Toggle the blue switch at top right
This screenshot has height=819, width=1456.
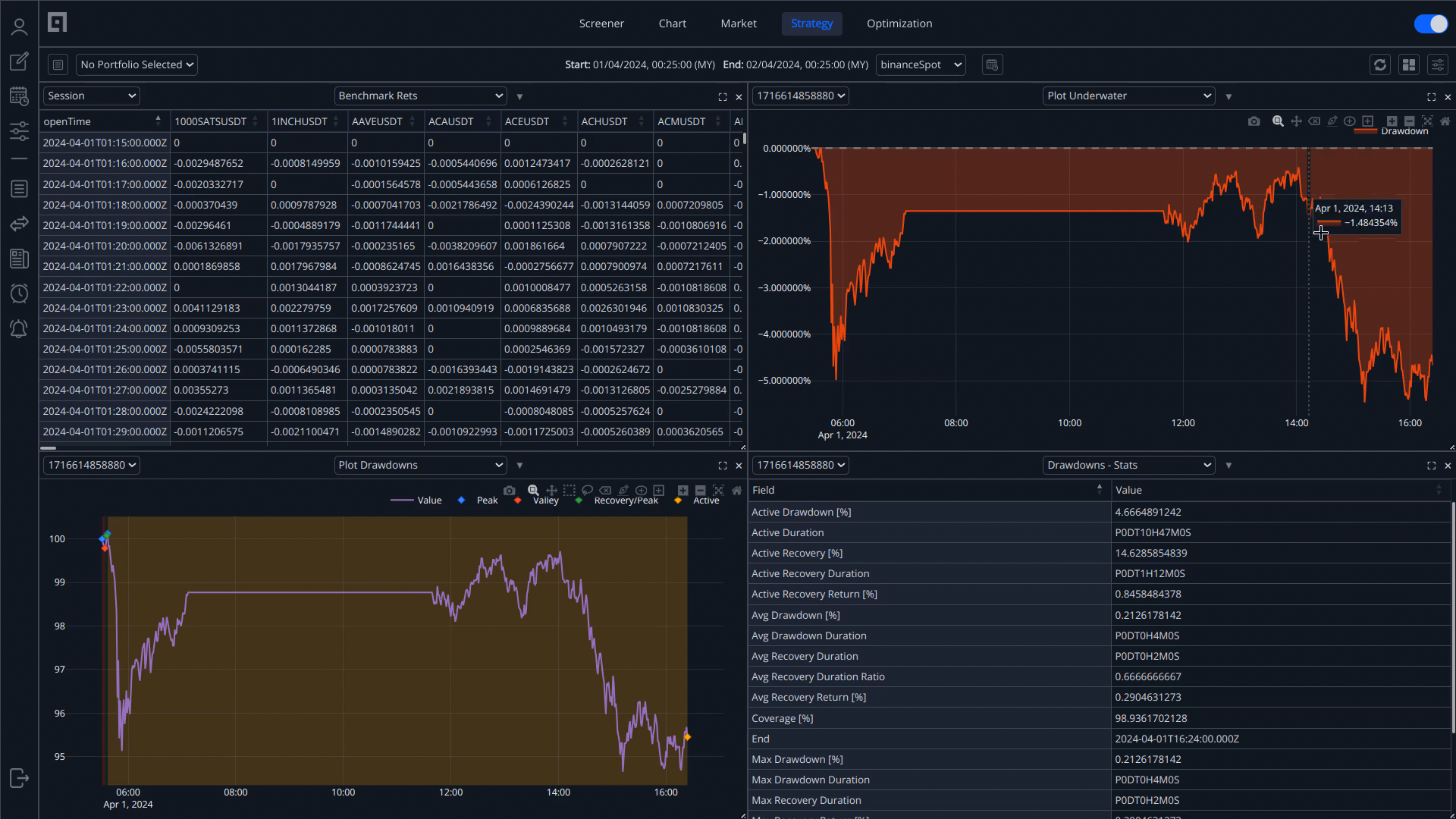click(x=1431, y=24)
